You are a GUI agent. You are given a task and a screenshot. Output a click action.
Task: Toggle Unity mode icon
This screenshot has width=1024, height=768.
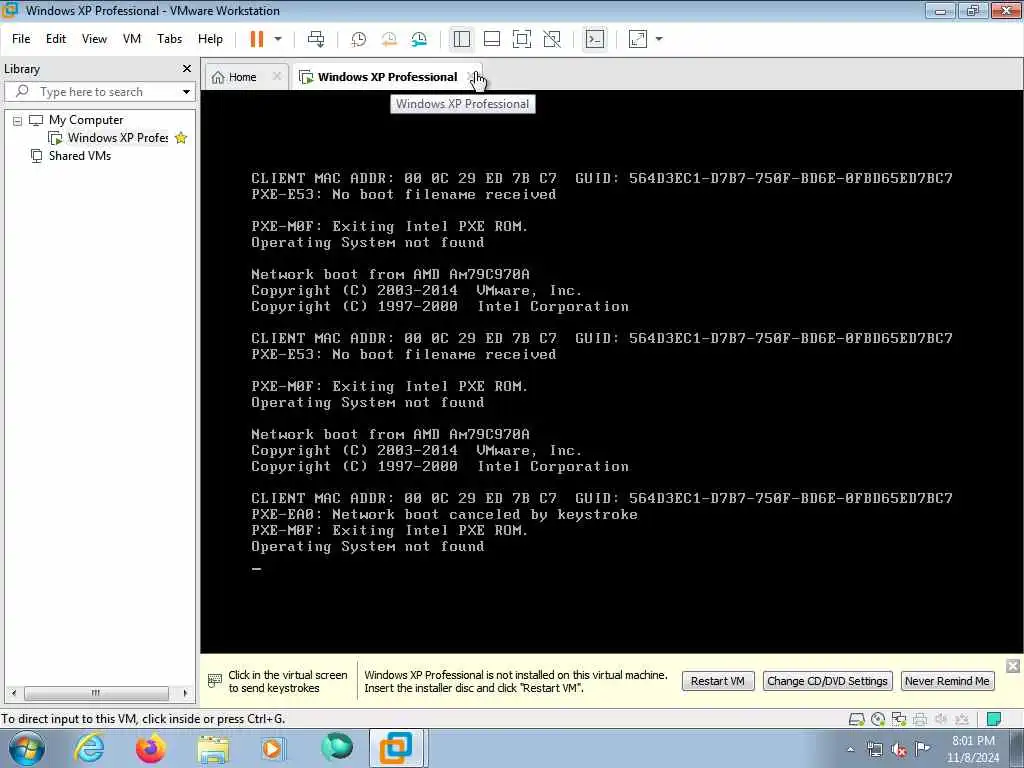point(552,39)
